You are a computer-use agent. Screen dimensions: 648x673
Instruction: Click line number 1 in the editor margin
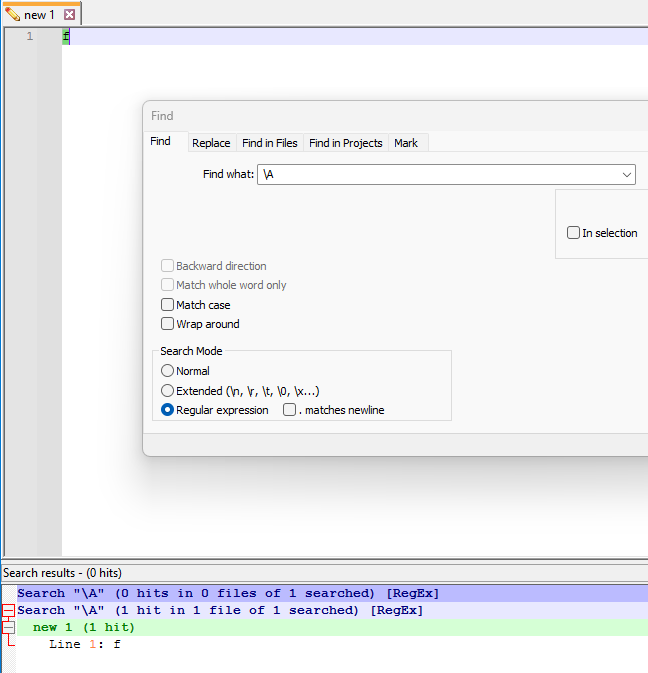tap(30, 37)
